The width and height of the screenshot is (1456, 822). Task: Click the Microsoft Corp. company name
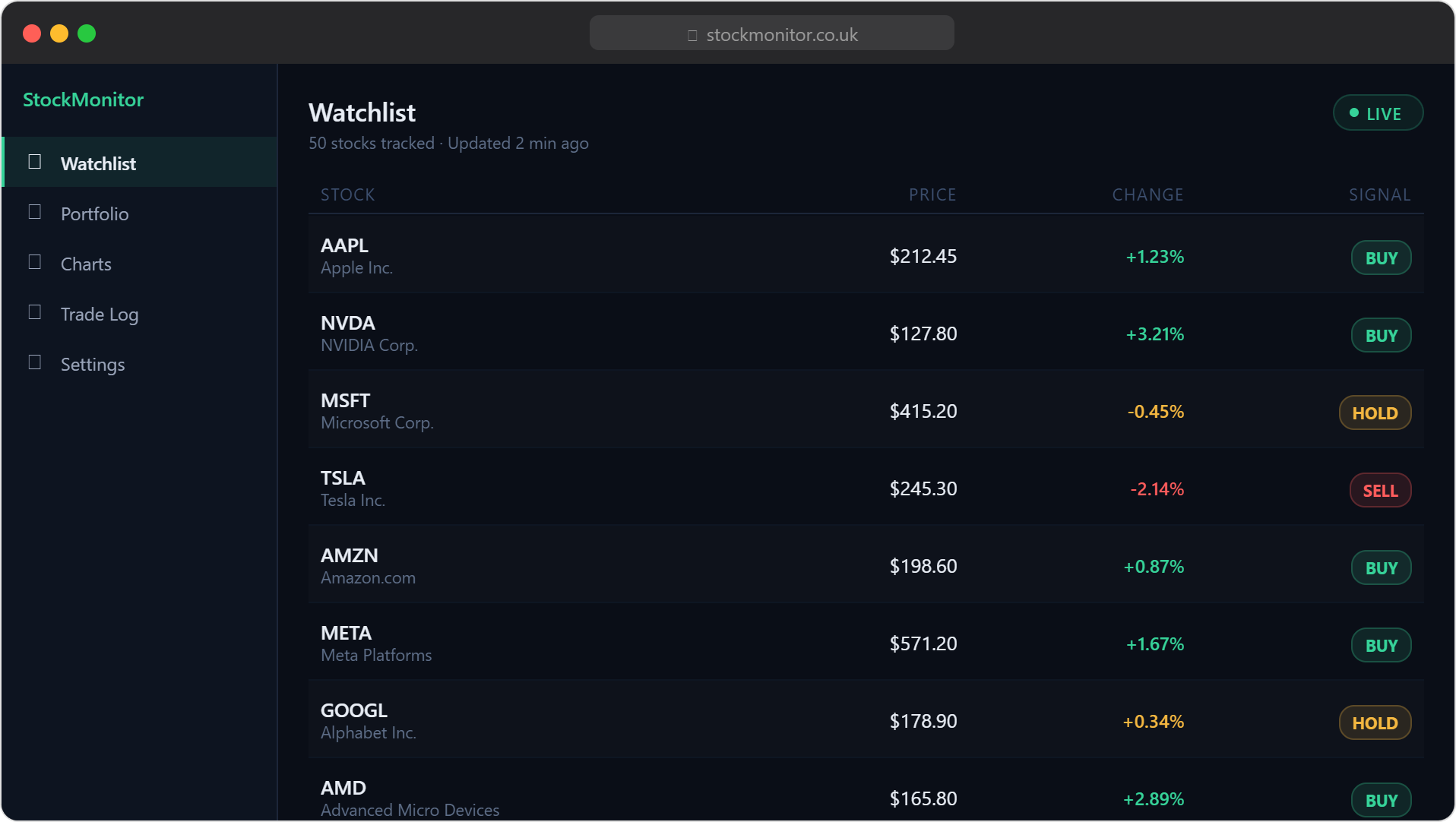378,423
